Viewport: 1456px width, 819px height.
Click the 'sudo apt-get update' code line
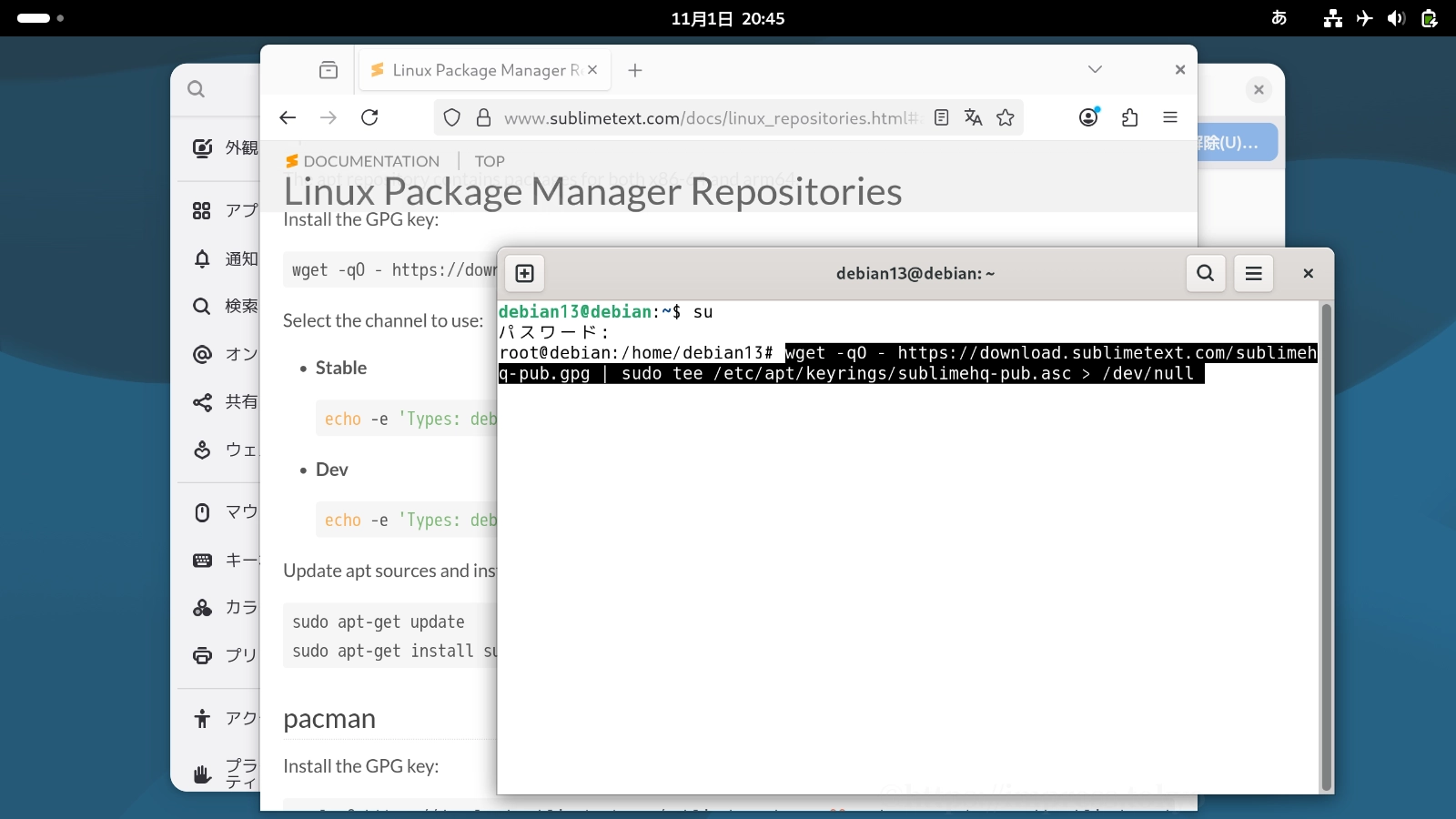tap(379, 622)
